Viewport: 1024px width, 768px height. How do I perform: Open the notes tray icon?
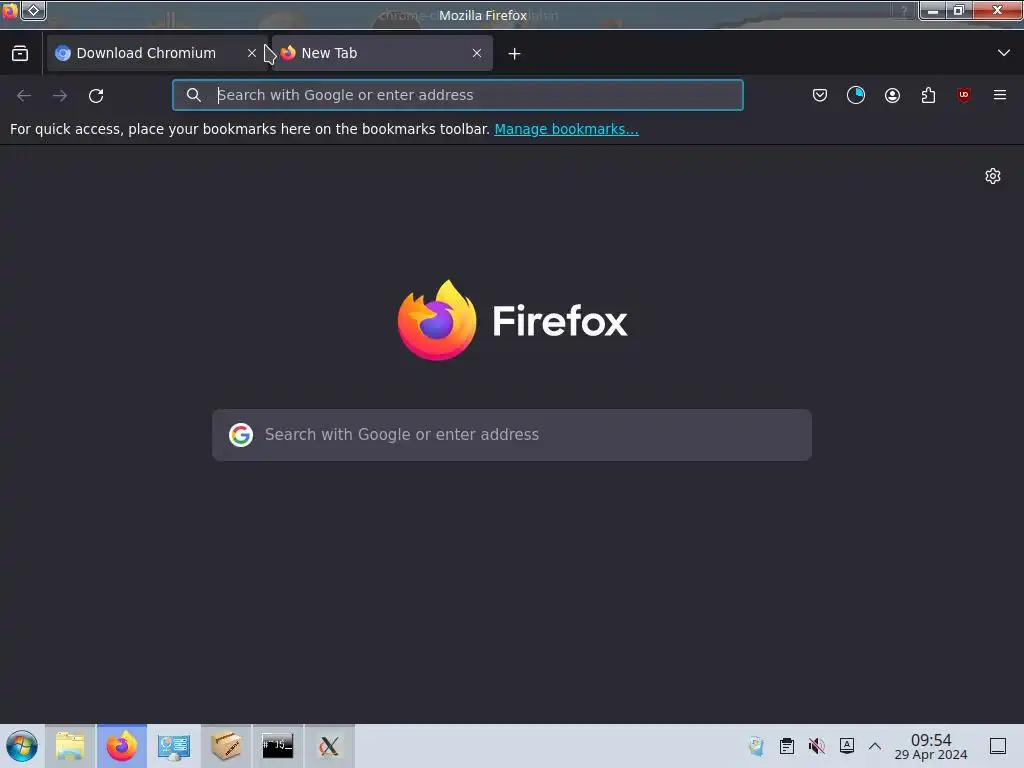(757, 746)
